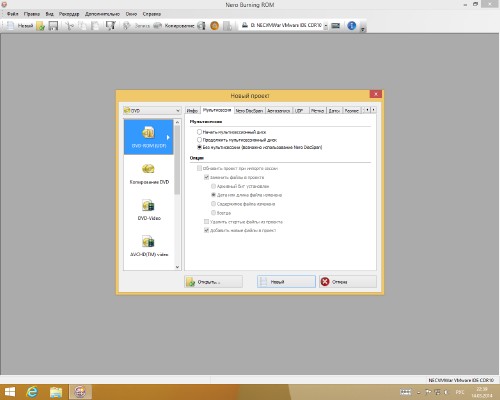
Task: Click the Save floppy disk toolbar icon
Action: [53, 26]
